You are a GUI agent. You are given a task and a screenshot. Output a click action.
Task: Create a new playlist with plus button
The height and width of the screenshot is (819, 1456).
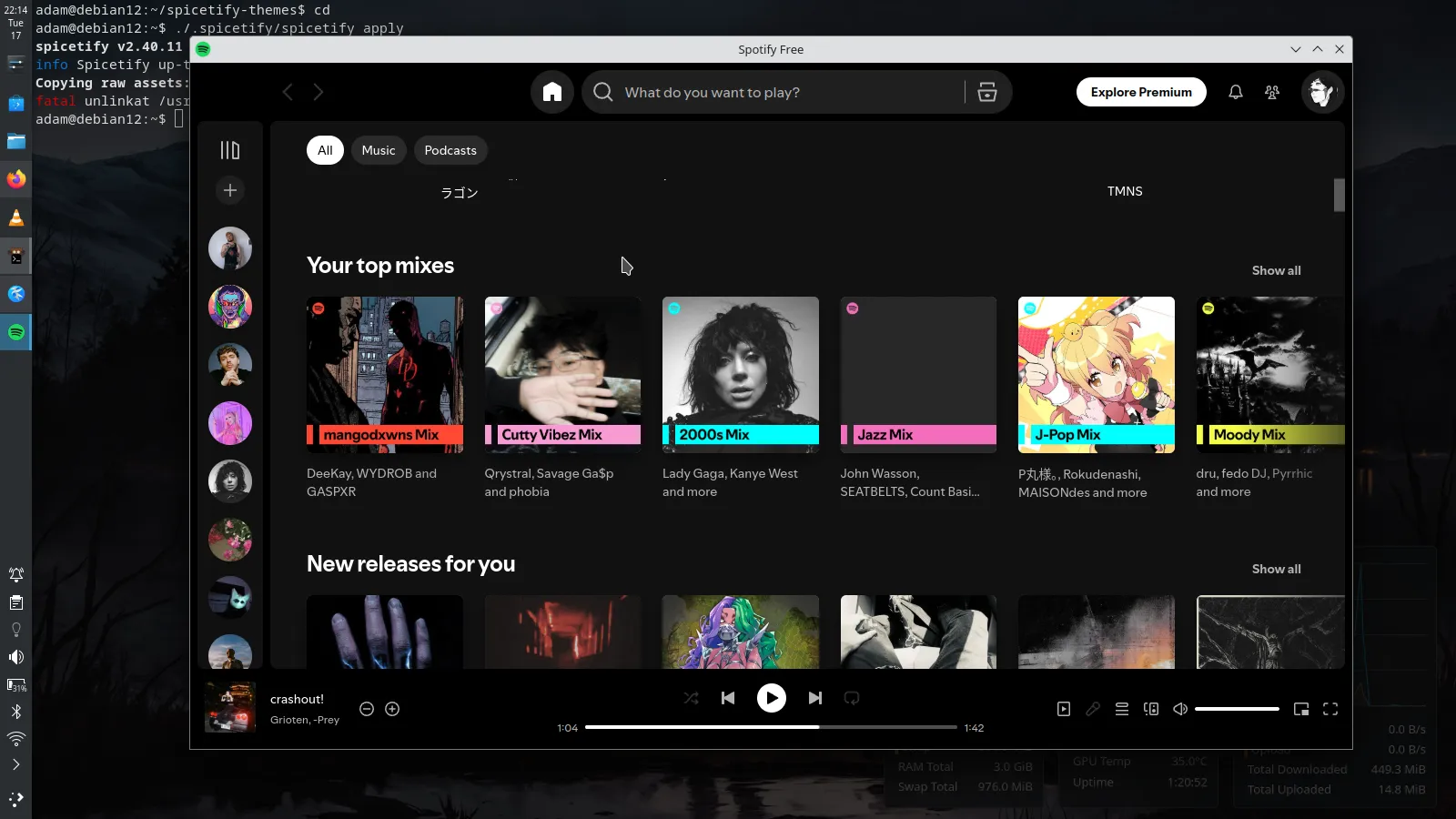click(230, 190)
